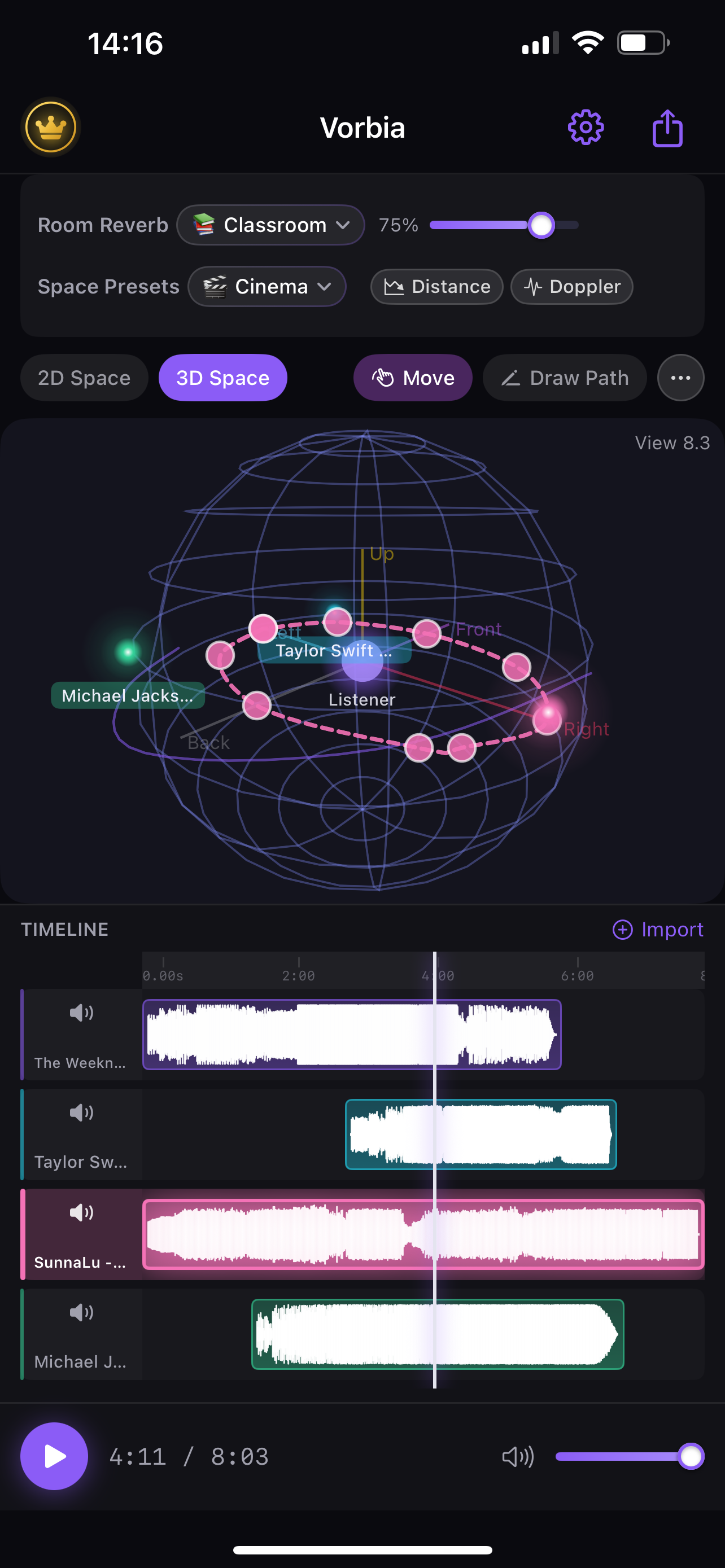Image resolution: width=725 pixels, height=1568 pixels.
Task: Mute The Weeknd track speaker icon
Action: pos(81,1012)
